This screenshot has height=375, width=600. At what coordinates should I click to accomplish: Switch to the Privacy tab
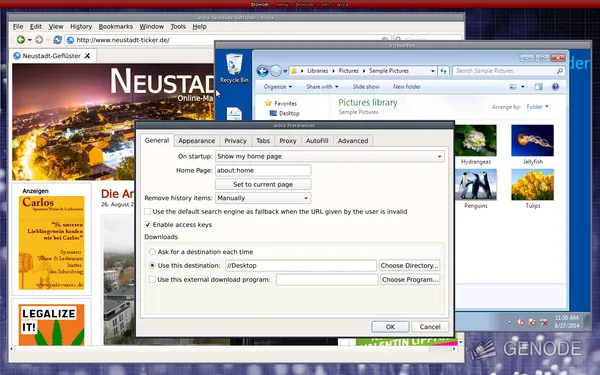pos(235,141)
